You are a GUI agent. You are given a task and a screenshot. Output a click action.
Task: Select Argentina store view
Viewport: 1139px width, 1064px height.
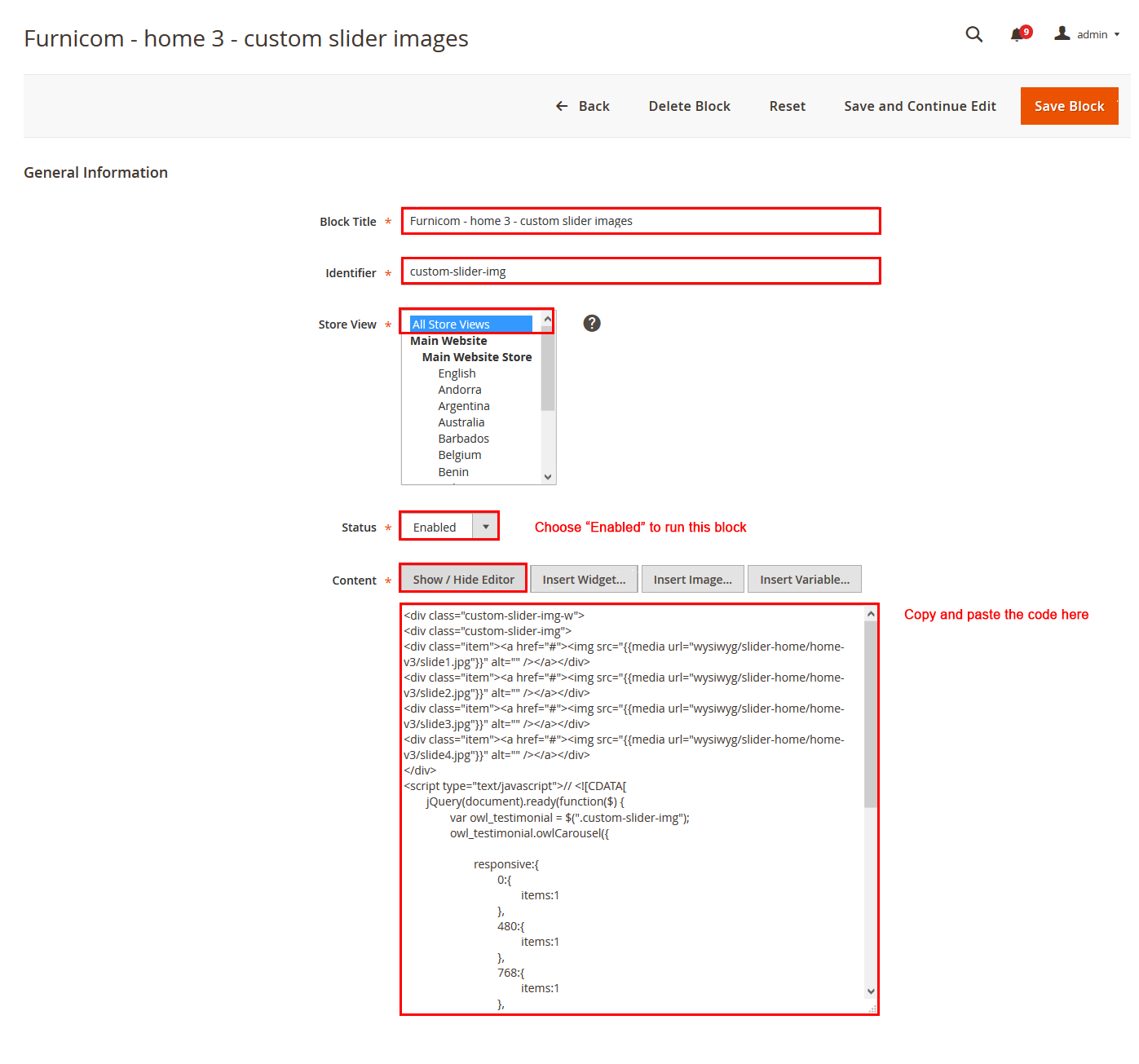[464, 406]
